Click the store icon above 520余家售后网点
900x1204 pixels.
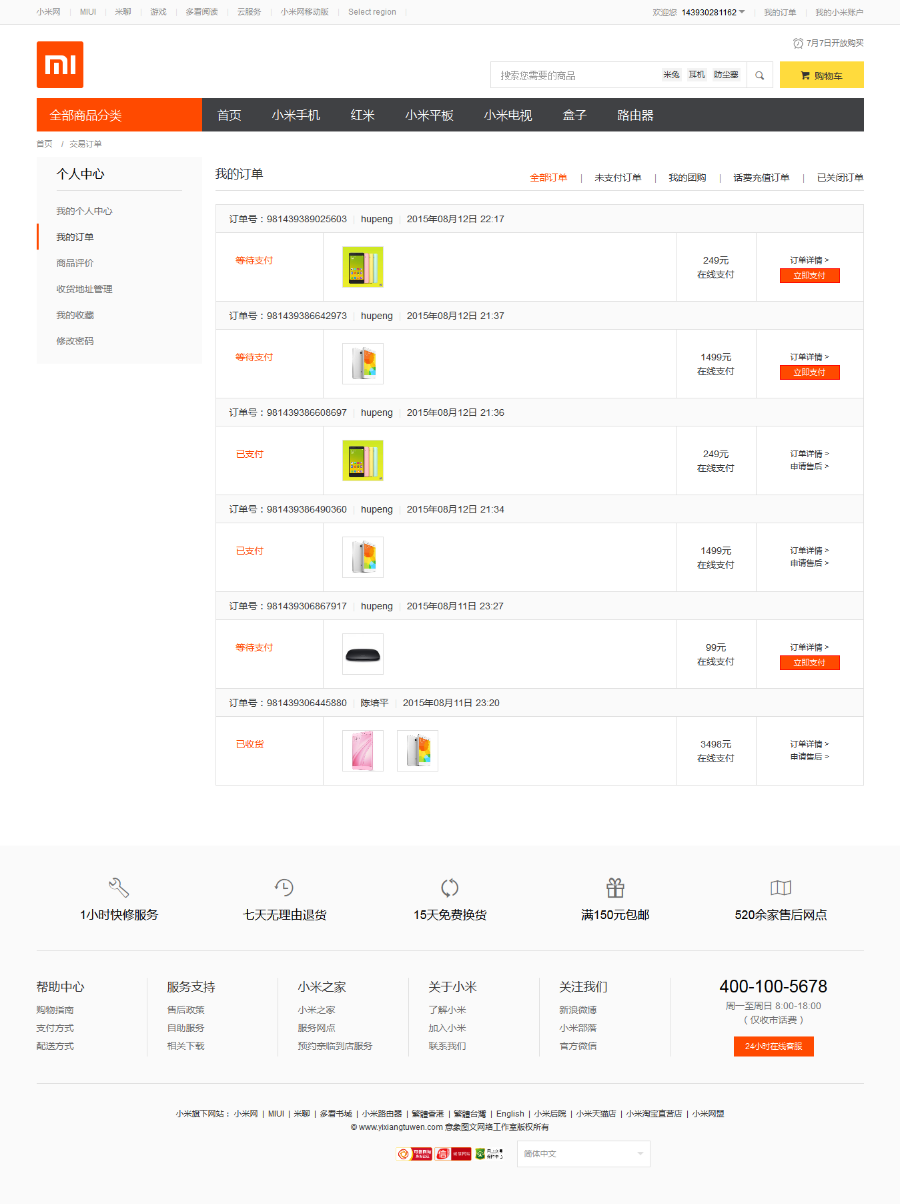[x=781, y=886]
